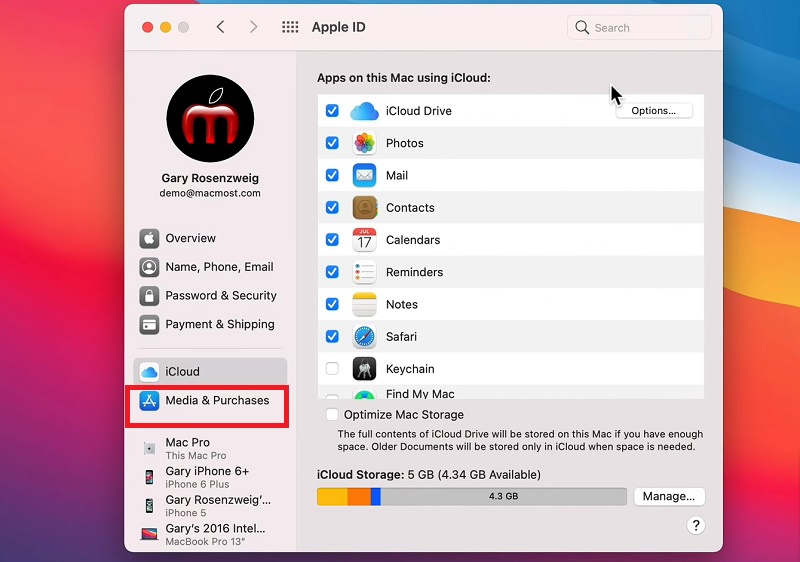Viewport: 800px width, 562px height.
Task: Click the Photos app icon
Action: click(364, 143)
